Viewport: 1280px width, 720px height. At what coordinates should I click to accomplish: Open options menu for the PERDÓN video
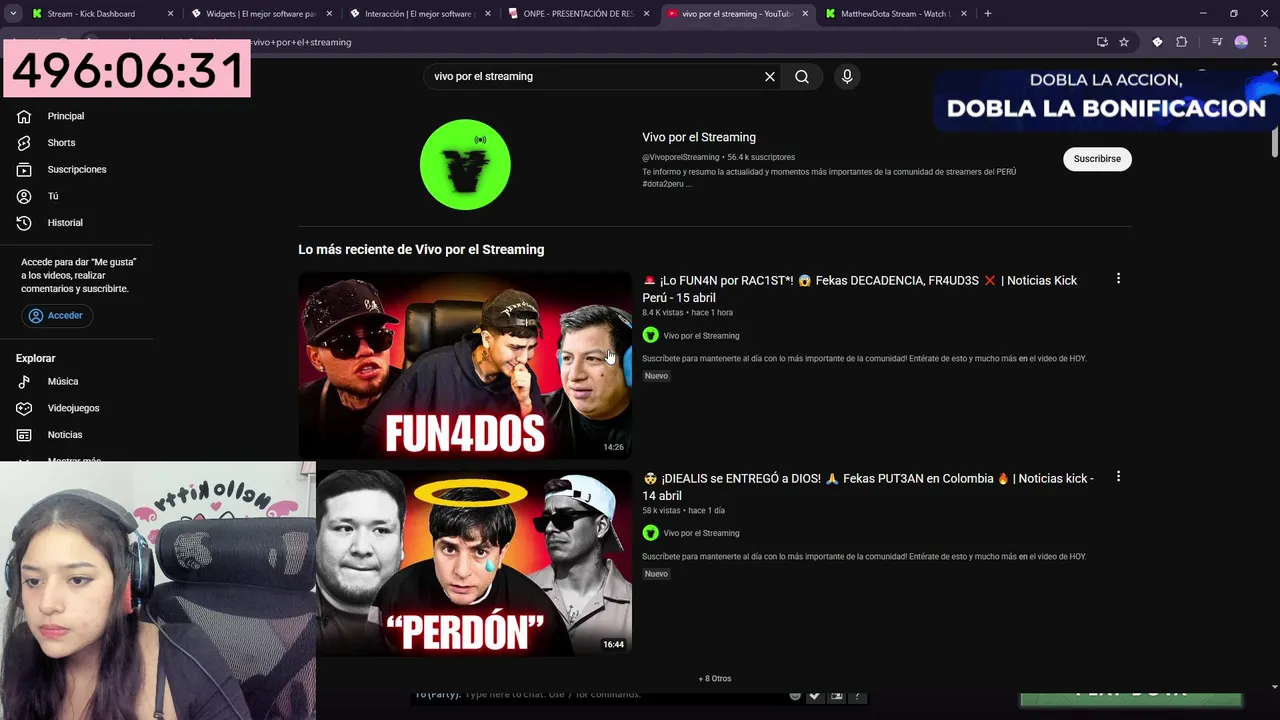1118,477
